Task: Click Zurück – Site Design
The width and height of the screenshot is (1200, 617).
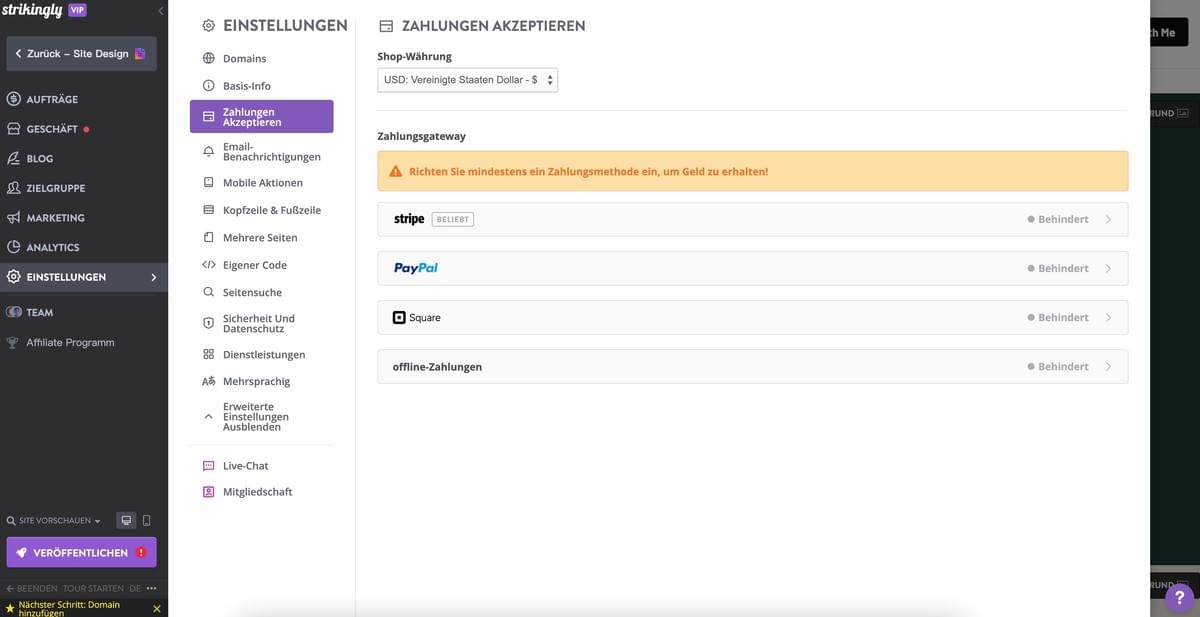Action: click(81, 52)
